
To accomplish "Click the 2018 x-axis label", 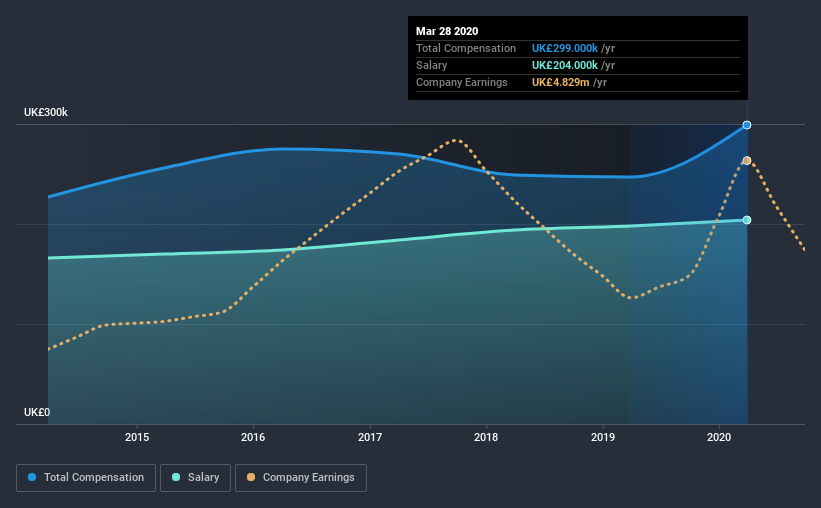I will (x=486, y=437).
